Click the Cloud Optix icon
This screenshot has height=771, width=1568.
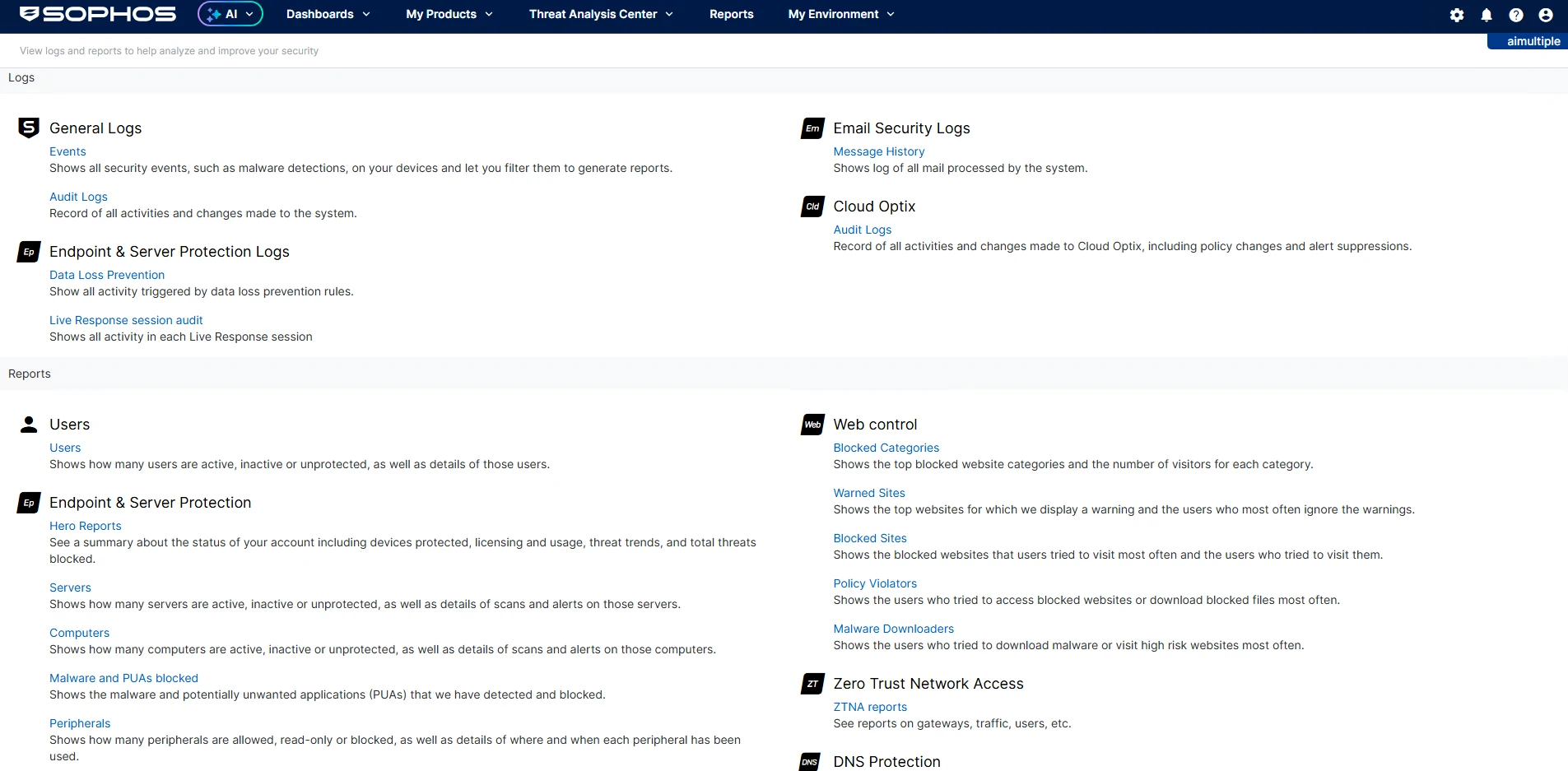(x=812, y=207)
